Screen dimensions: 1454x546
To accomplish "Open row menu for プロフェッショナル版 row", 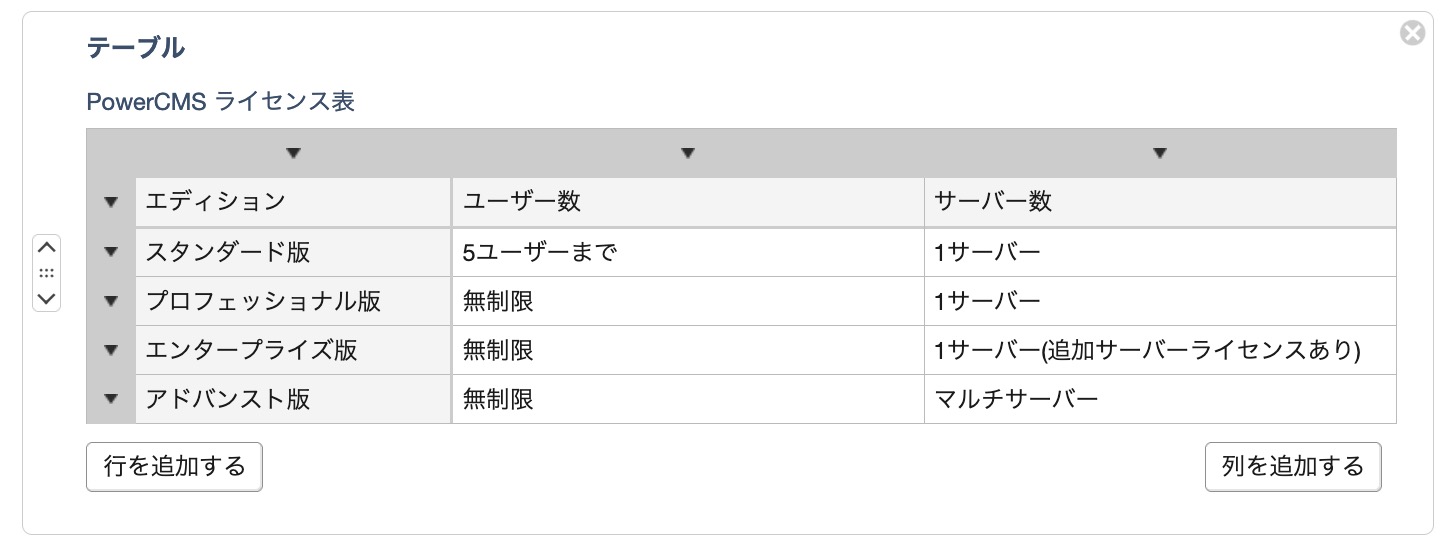I will coord(111,301).
